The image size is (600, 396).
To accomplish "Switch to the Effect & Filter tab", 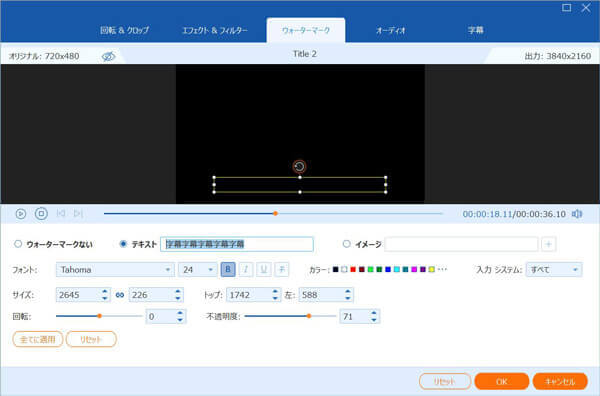I will pos(214,30).
